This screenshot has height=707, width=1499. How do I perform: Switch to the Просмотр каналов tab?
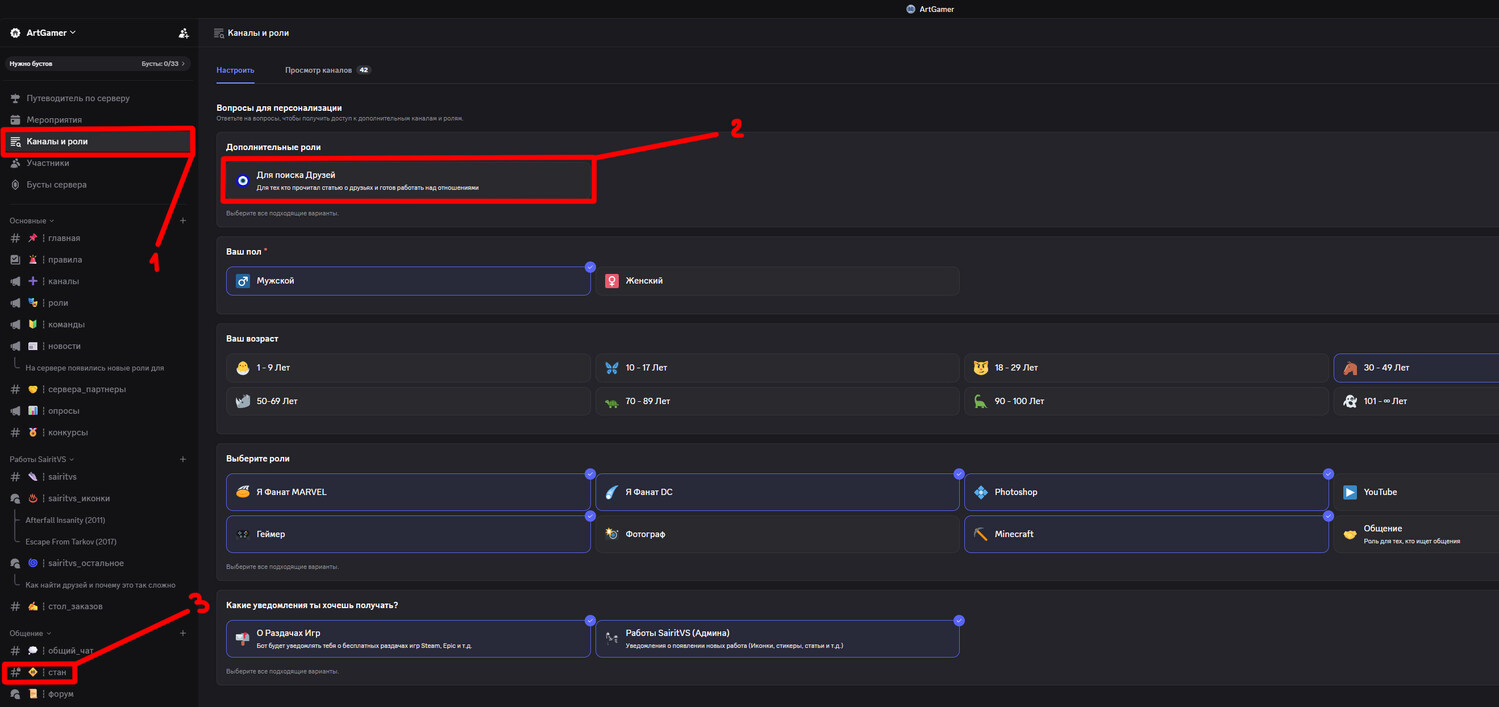[x=327, y=70]
